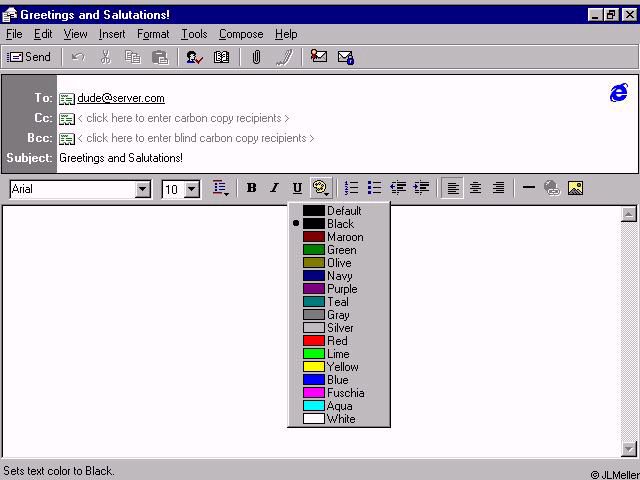Screen dimensions: 640x480
Task: Click the message body scrollbar up arrow
Action: (x=629, y=214)
